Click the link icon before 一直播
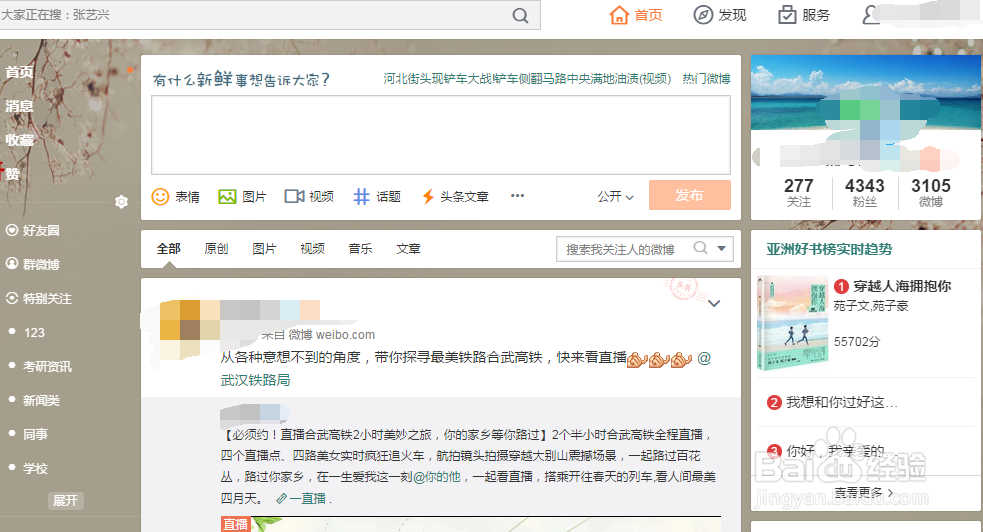This screenshot has height=532, width=983. click(281, 499)
